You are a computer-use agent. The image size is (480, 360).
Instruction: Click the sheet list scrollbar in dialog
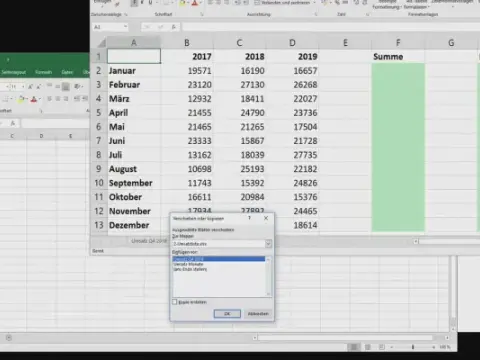coord(268,276)
